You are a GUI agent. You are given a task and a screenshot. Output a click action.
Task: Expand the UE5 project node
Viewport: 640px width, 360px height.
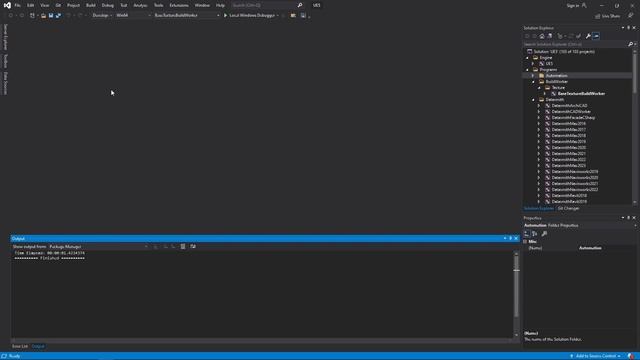pyautogui.click(x=533, y=64)
